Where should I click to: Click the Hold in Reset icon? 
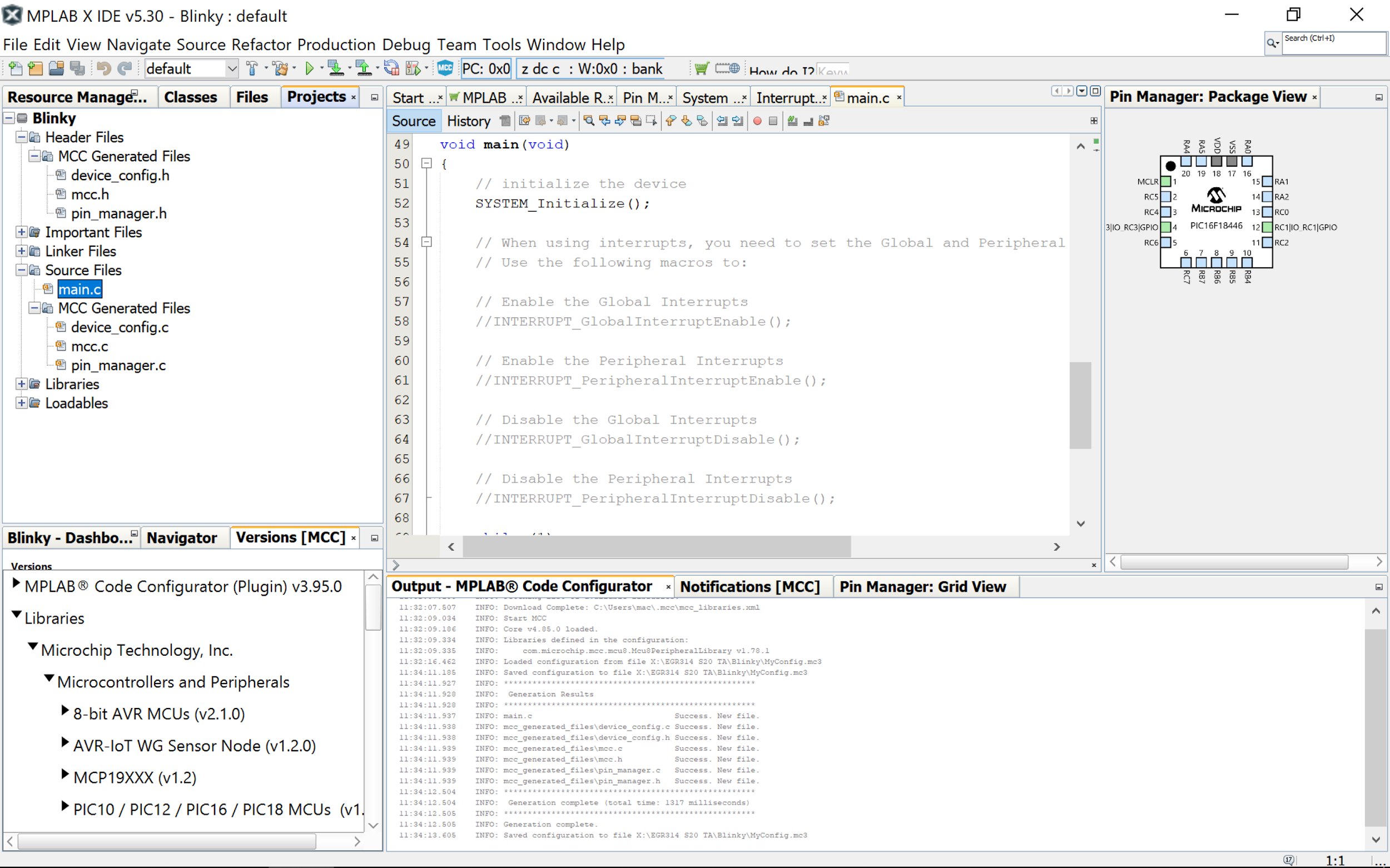coord(392,69)
